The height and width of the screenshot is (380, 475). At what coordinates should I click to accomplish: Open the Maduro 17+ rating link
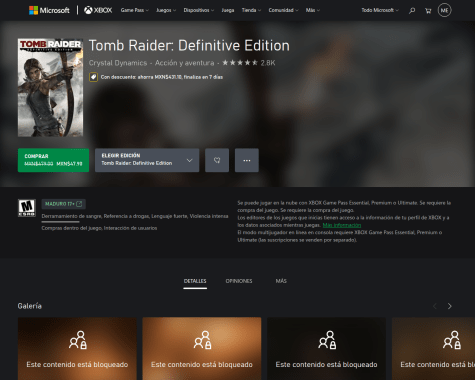(64, 204)
